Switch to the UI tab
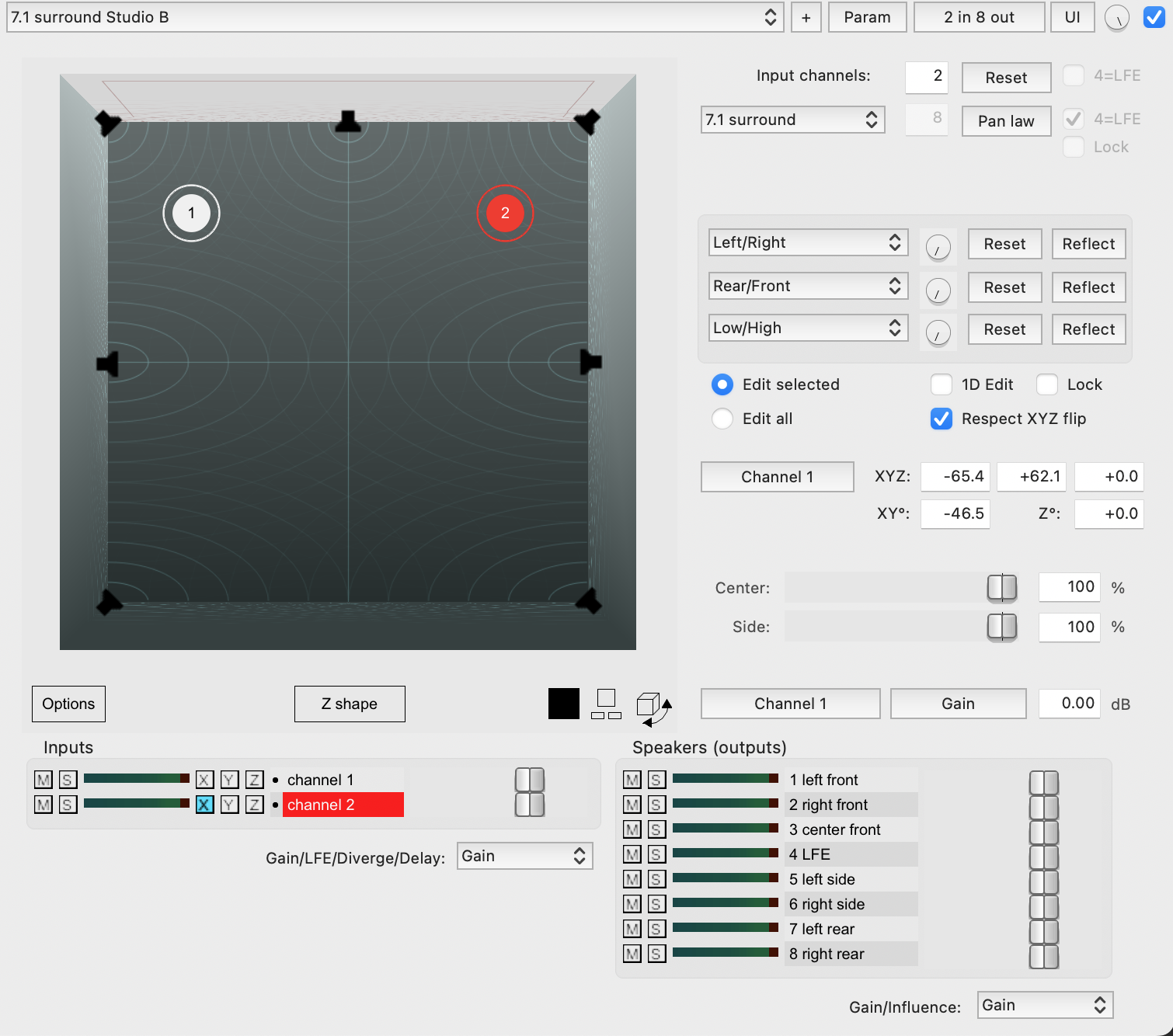 [x=1072, y=17]
